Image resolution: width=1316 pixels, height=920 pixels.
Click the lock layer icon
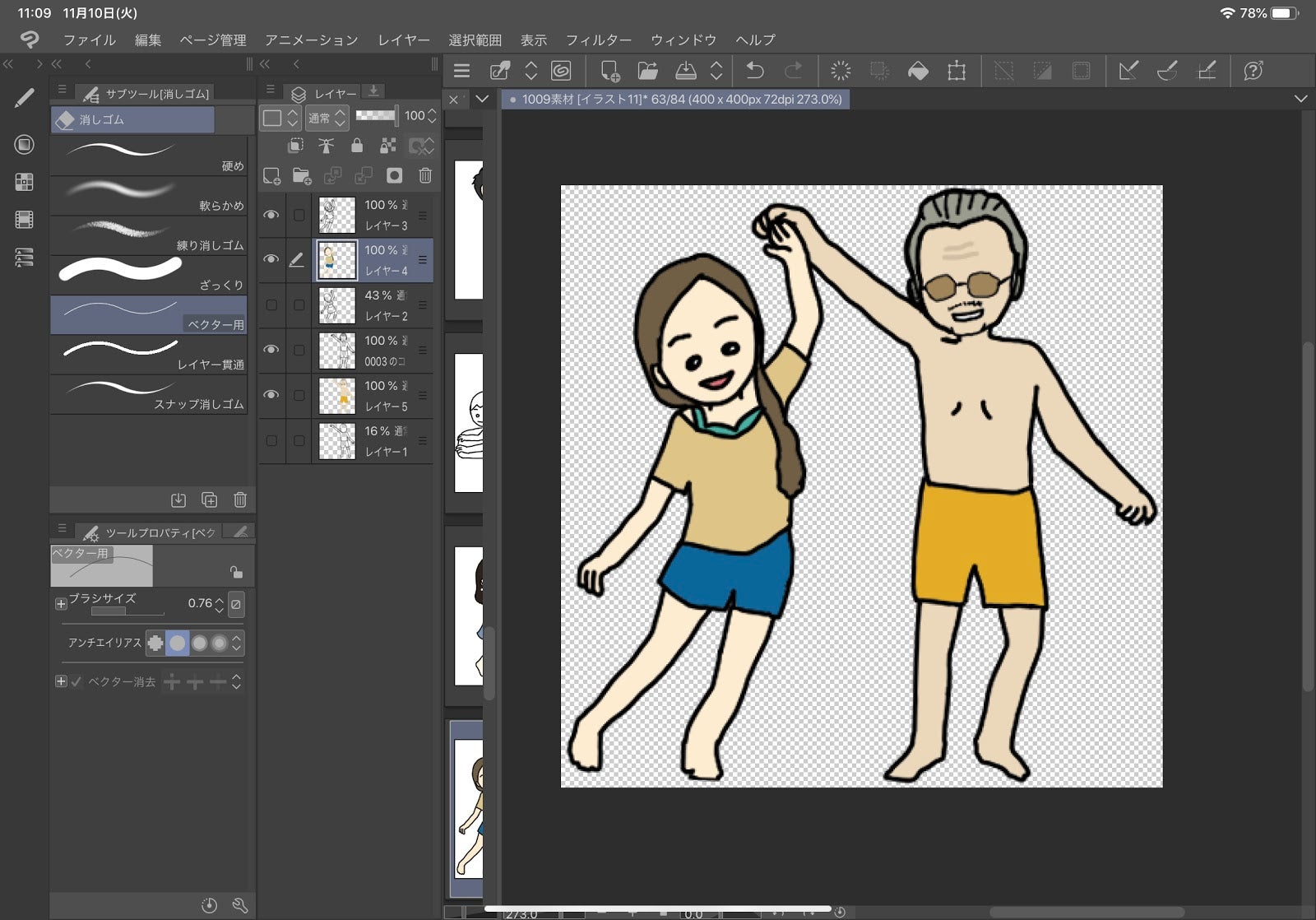click(356, 146)
